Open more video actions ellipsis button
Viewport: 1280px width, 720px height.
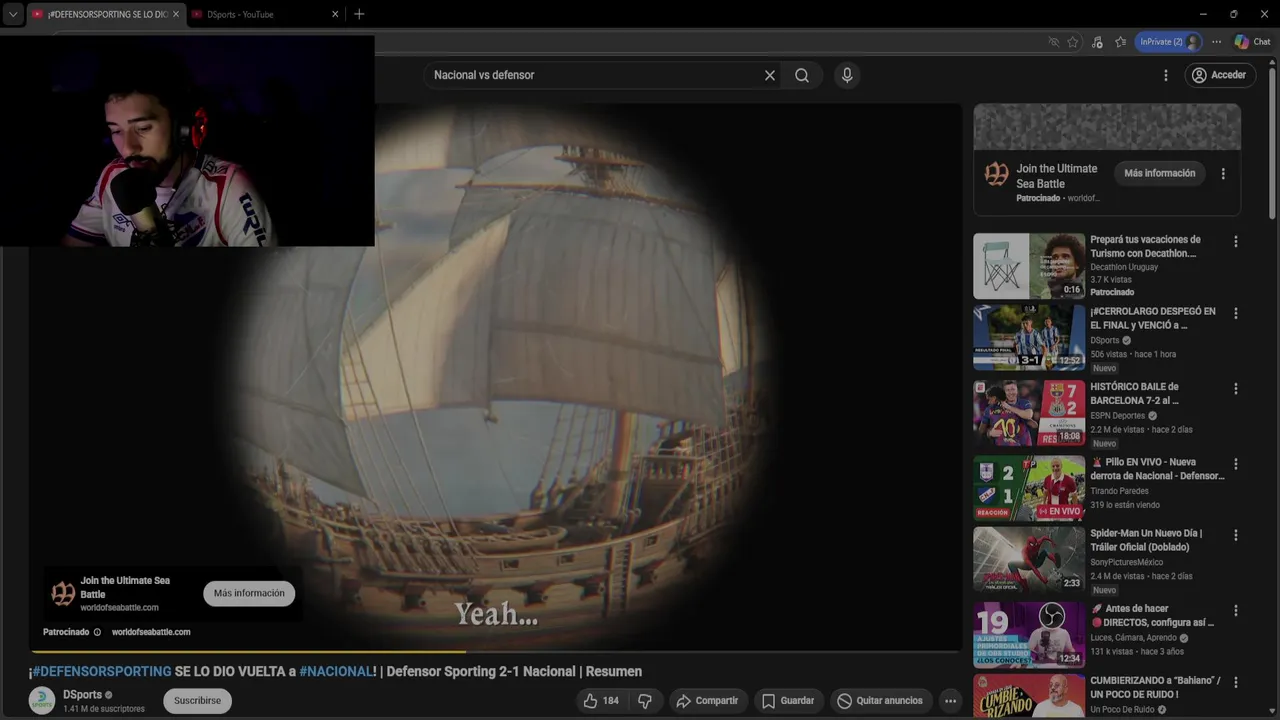[950, 701]
